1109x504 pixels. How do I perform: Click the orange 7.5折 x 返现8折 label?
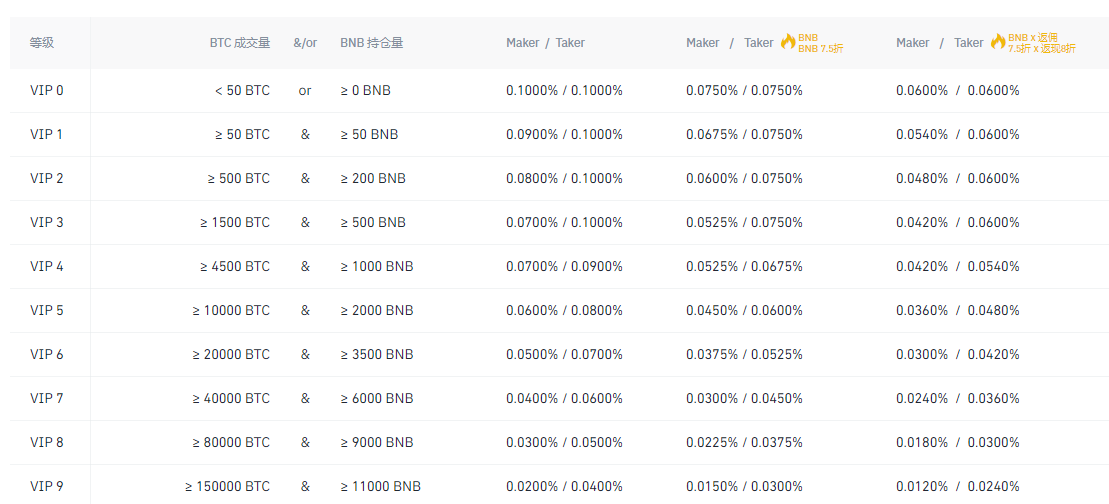tap(1042, 48)
